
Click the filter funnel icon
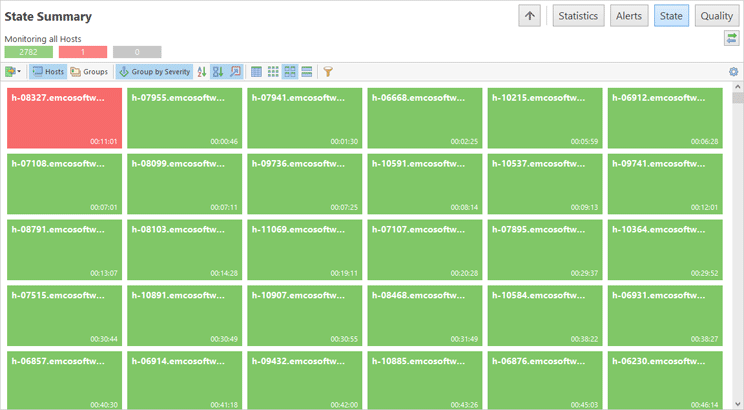328,72
